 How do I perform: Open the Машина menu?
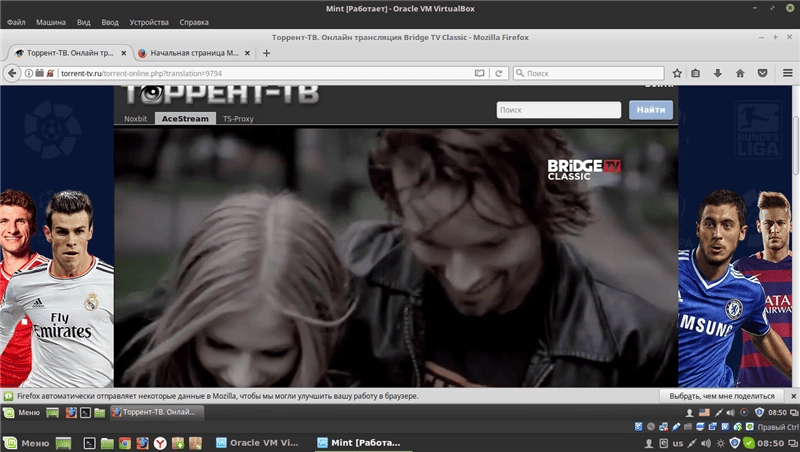point(51,22)
